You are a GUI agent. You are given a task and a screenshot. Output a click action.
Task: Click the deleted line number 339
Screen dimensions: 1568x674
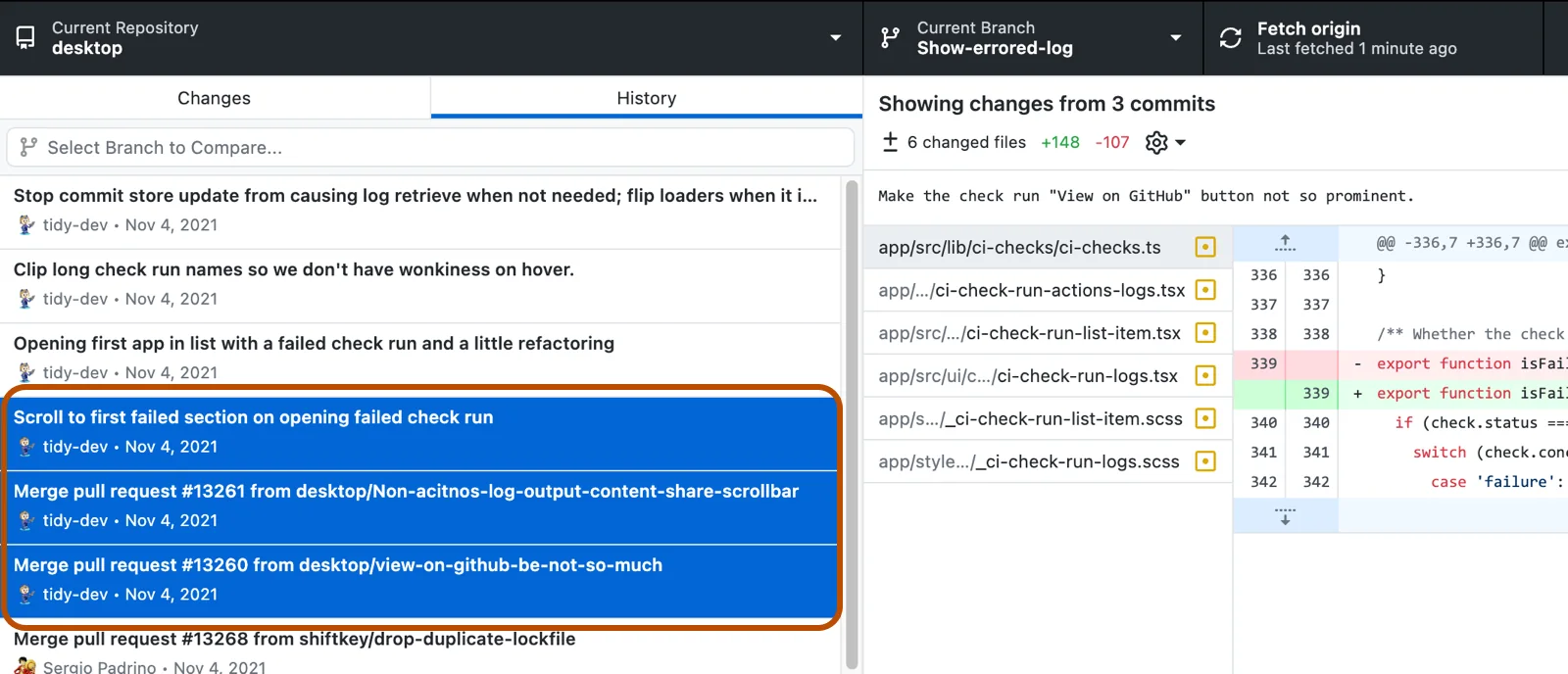pos(1263,363)
